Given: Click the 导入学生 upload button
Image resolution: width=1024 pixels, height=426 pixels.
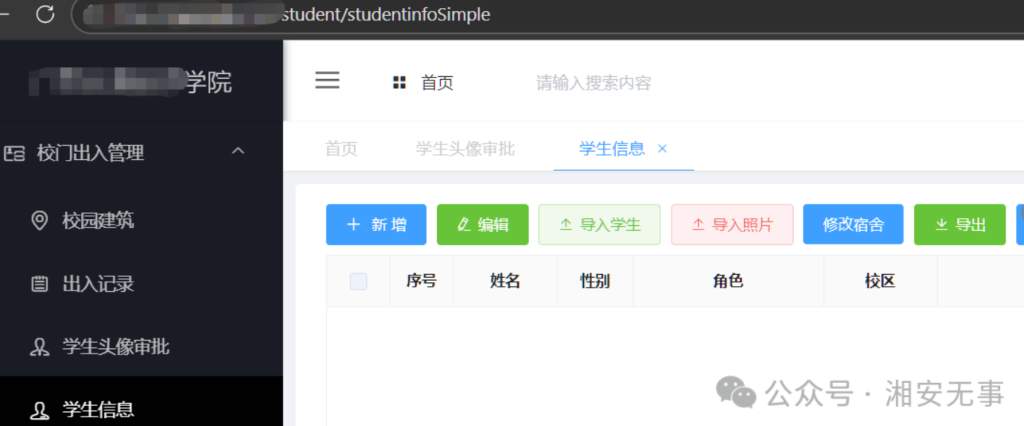Looking at the screenshot, I should pos(599,225).
